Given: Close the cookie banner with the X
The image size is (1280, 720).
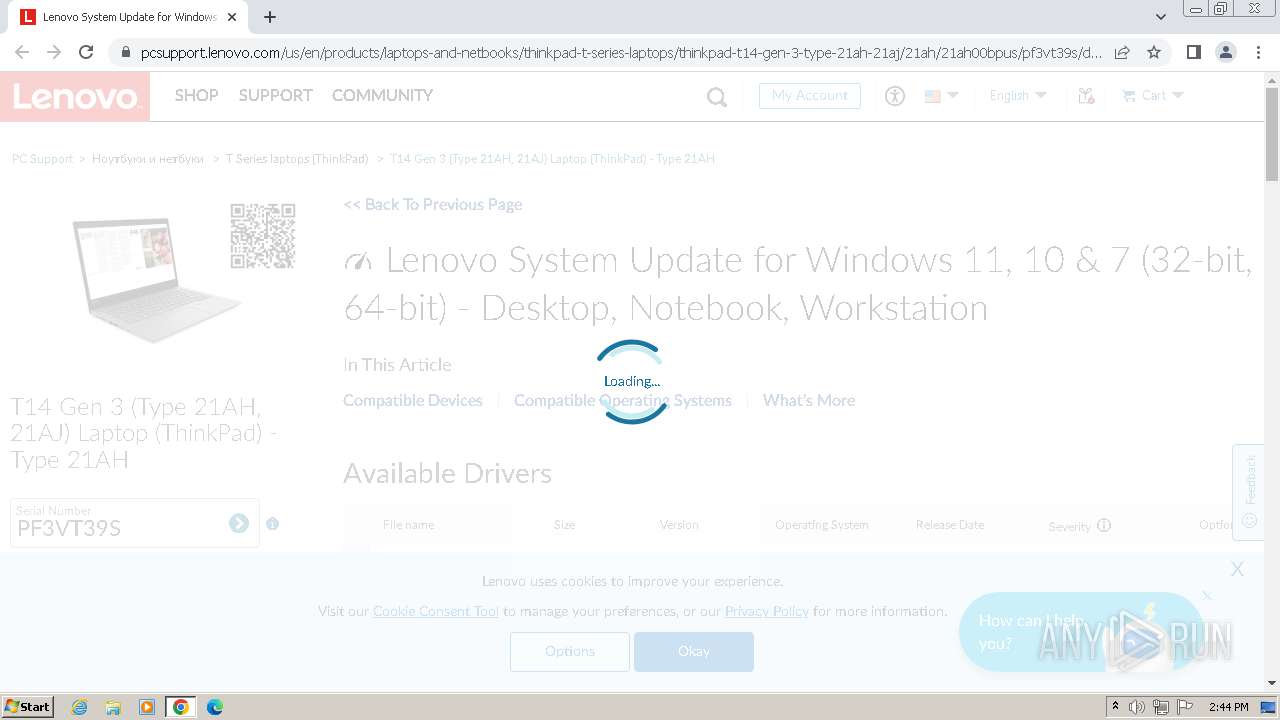Looking at the screenshot, I should click(x=1237, y=569).
